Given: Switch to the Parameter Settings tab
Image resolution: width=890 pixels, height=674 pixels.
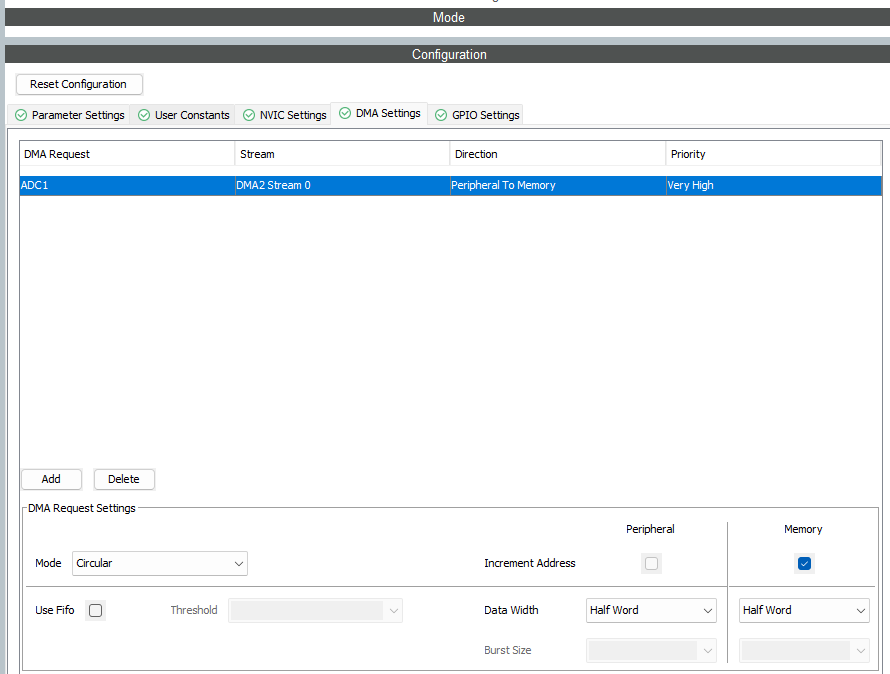Looking at the screenshot, I should [69, 115].
